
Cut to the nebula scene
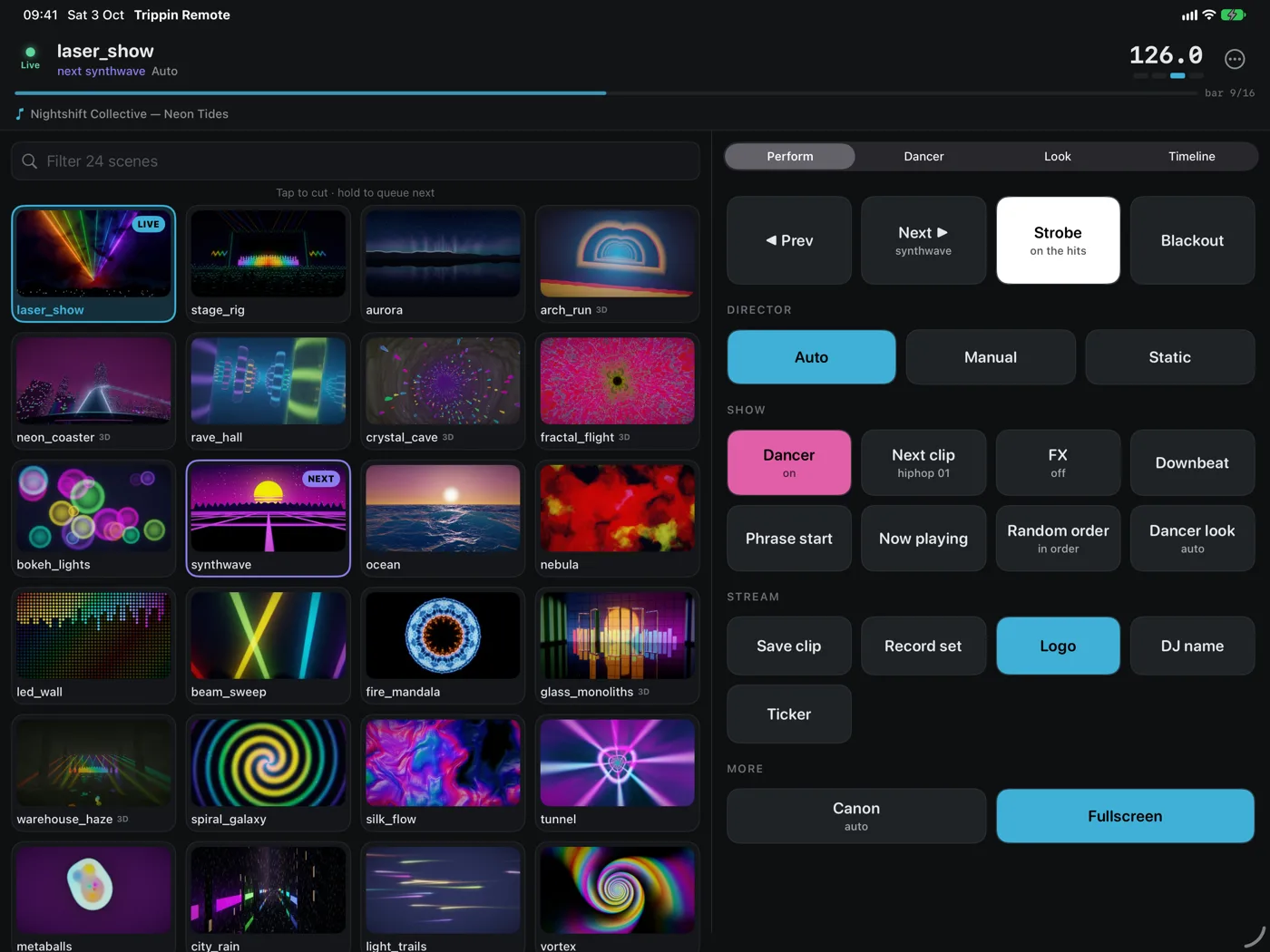pos(618,518)
